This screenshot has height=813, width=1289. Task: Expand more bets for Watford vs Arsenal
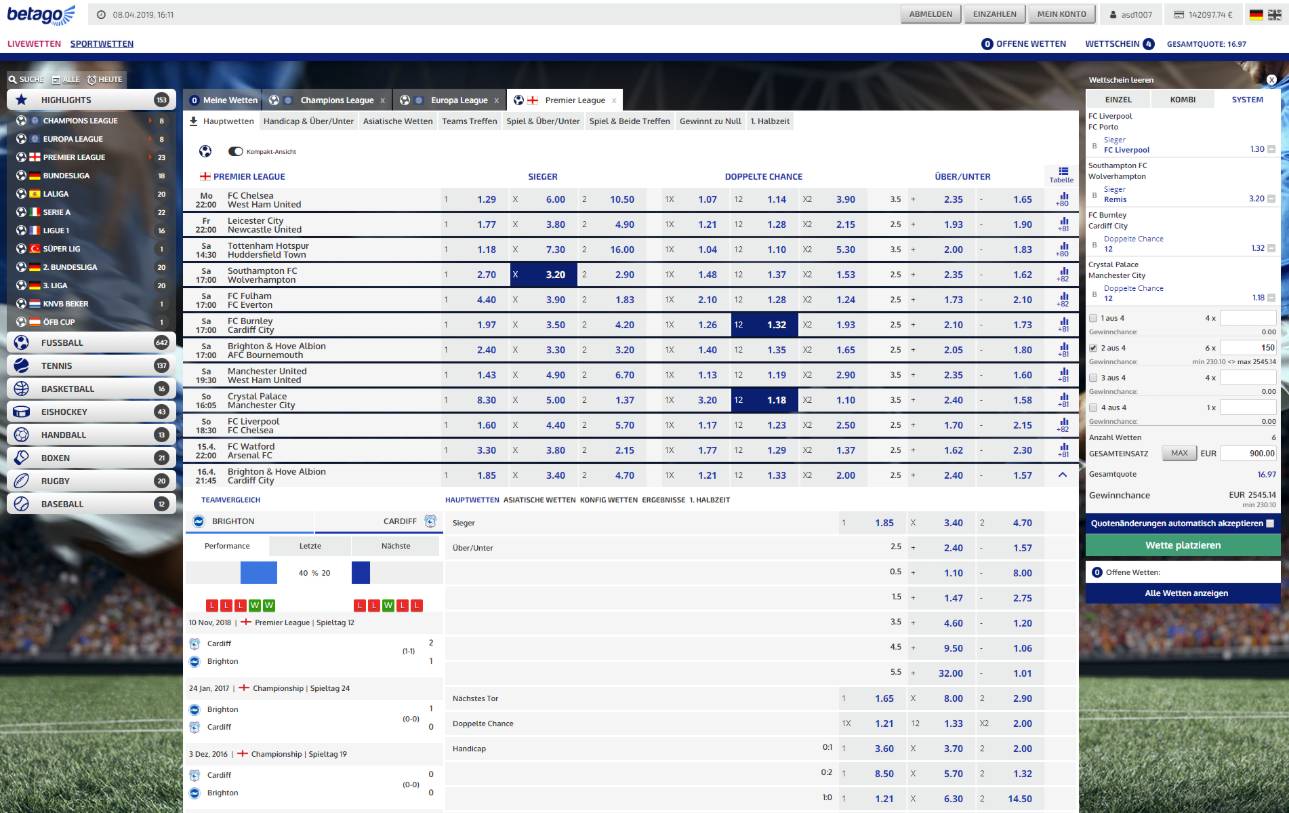point(1062,450)
